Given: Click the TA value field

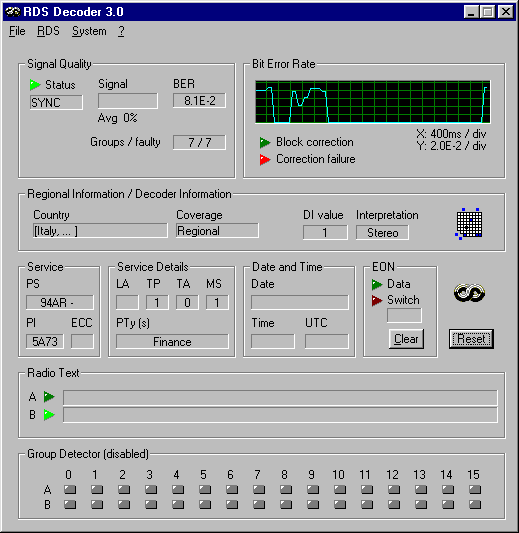Looking at the screenshot, I should (x=187, y=302).
